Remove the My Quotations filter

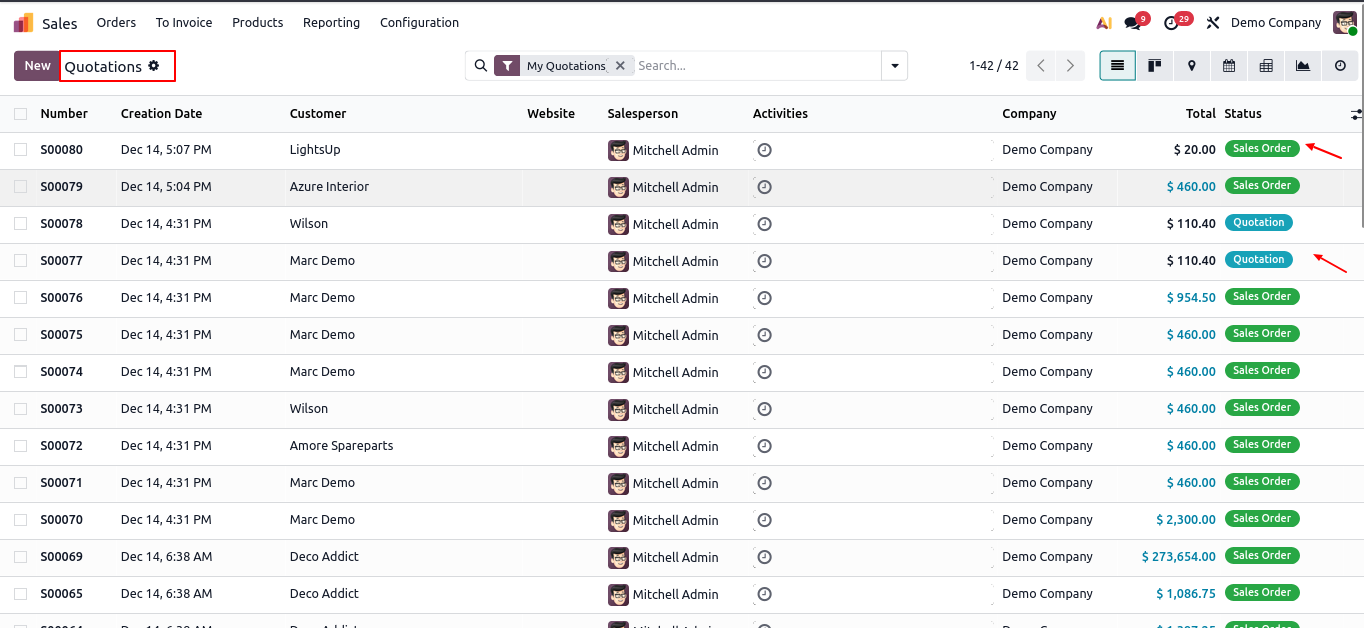tap(620, 66)
